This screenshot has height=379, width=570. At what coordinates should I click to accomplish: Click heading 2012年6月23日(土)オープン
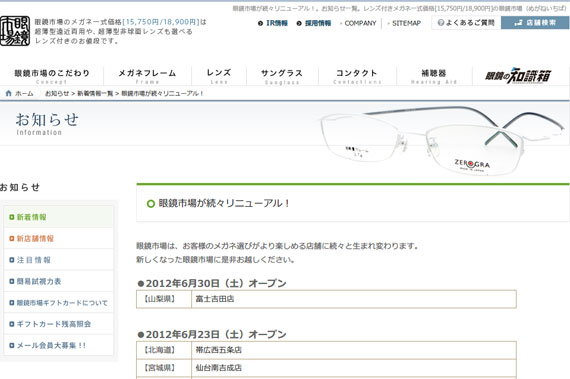pos(212,335)
